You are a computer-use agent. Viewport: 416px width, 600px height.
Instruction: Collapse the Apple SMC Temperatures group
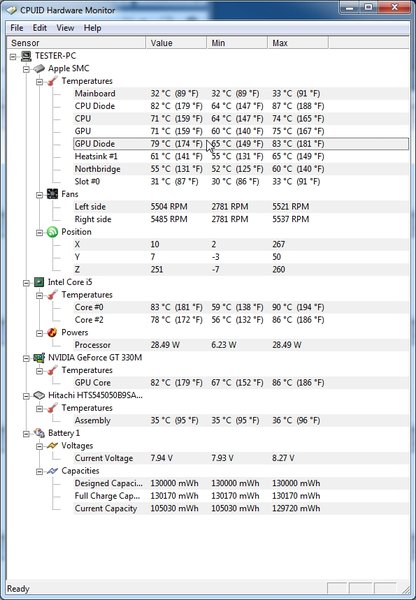click(x=39, y=82)
